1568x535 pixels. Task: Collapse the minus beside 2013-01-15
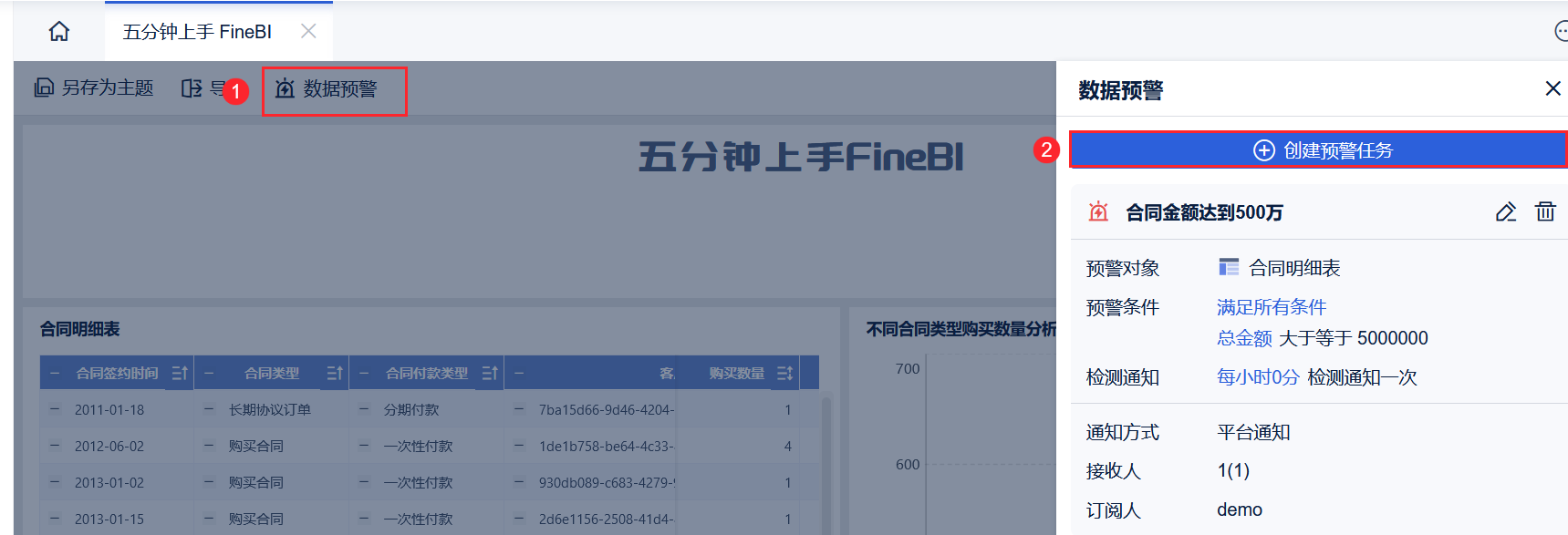[55, 519]
